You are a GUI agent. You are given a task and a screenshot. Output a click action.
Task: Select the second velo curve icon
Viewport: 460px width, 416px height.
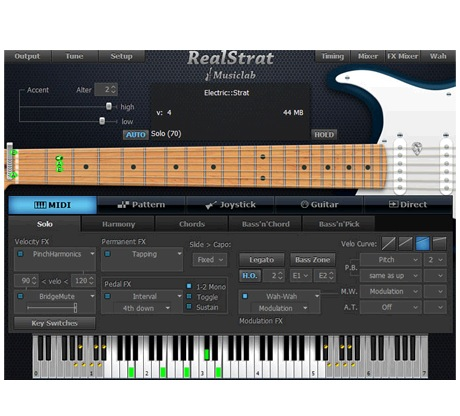click(x=405, y=244)
